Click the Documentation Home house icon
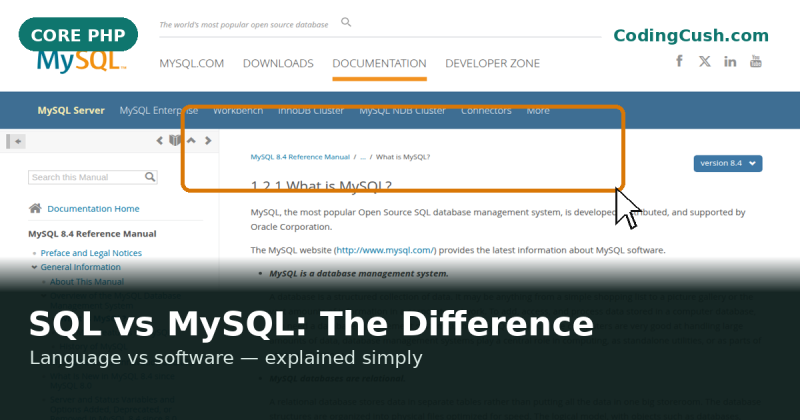 [x=35, y=208]
